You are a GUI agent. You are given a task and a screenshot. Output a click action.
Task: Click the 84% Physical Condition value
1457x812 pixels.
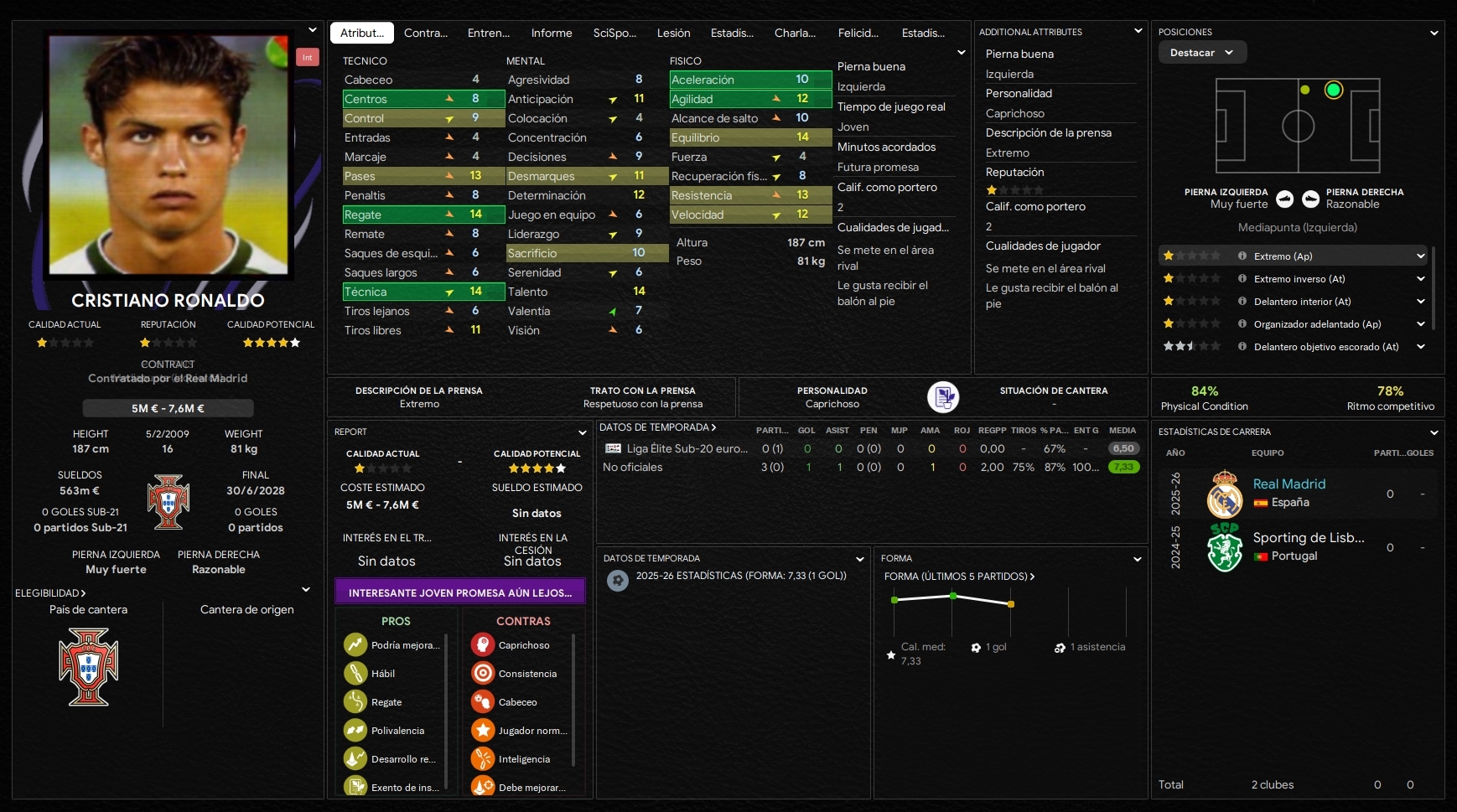[1205, 391]
